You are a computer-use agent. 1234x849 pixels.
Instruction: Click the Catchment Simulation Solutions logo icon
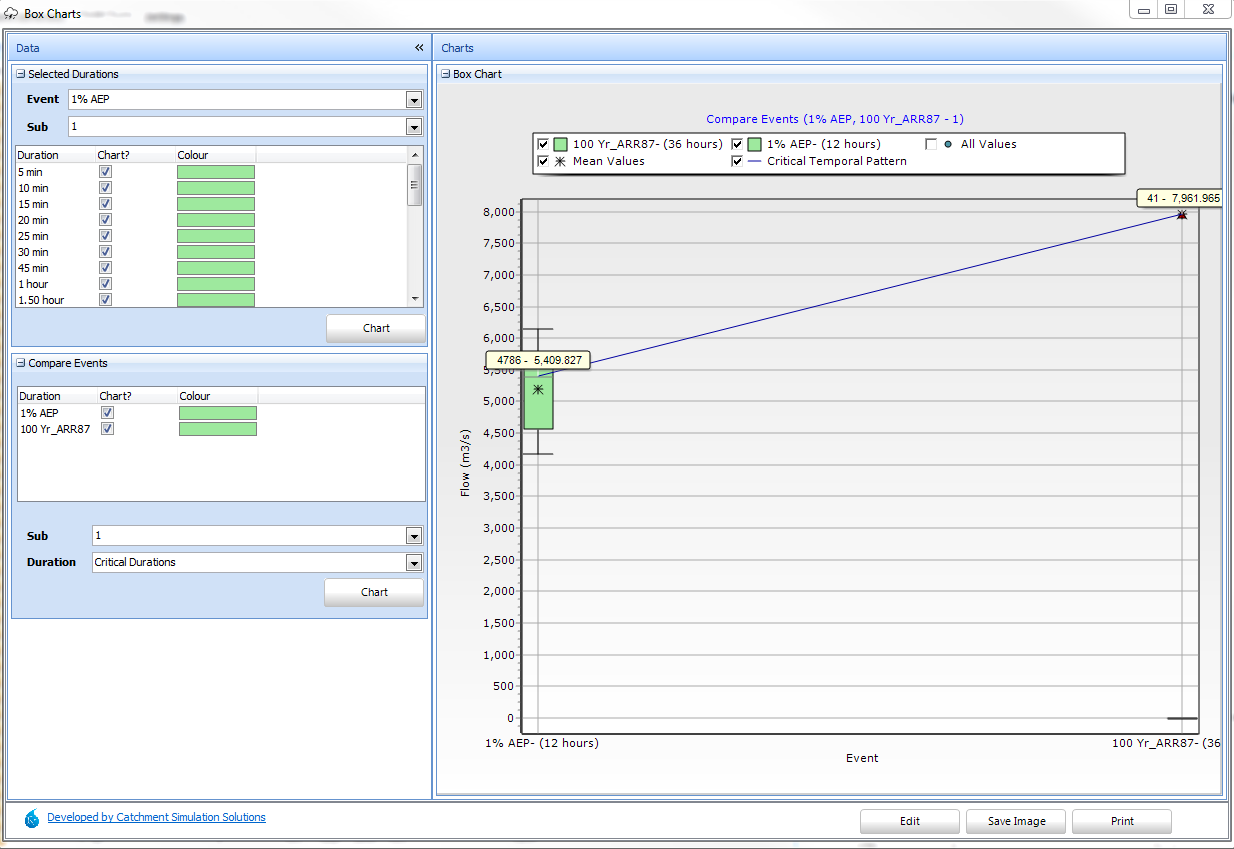pos(32,819)
